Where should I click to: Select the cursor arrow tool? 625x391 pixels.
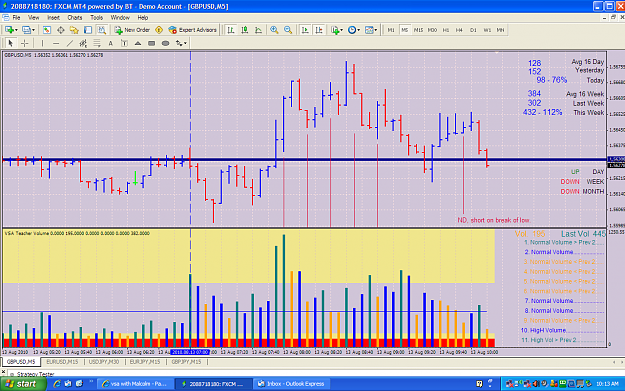coord(11,43)
